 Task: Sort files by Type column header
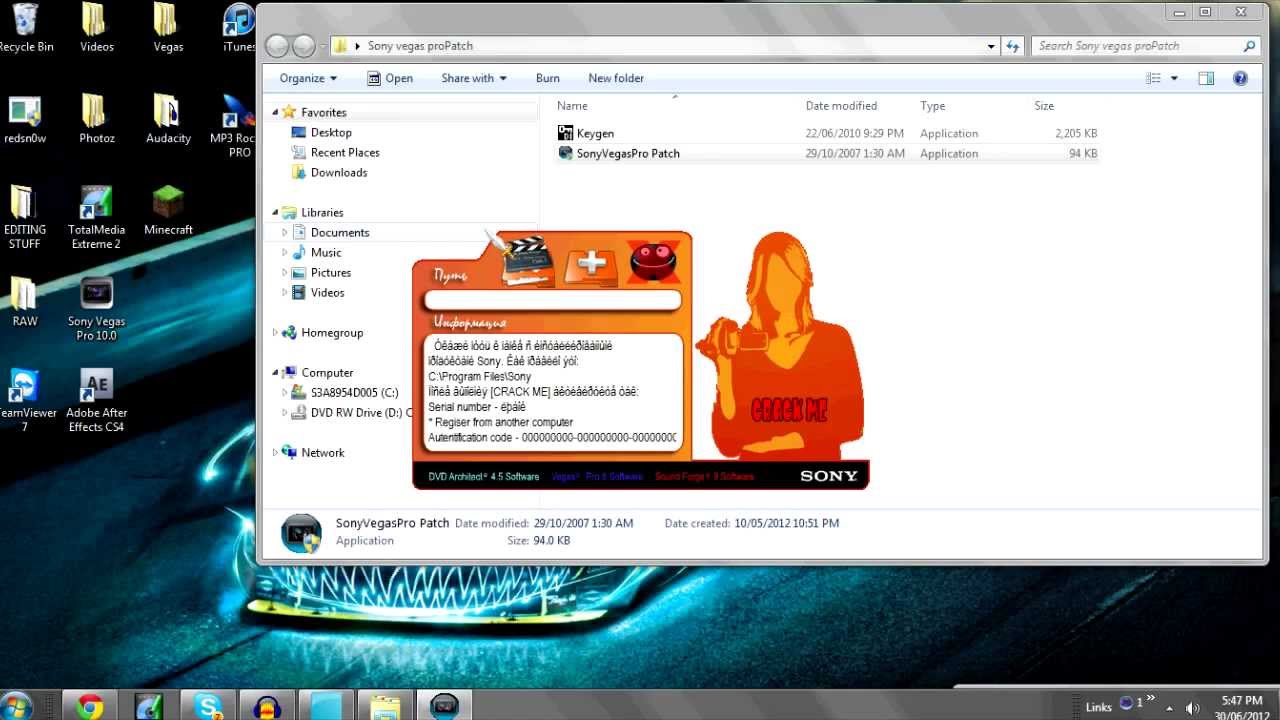(x=933, y=106)
